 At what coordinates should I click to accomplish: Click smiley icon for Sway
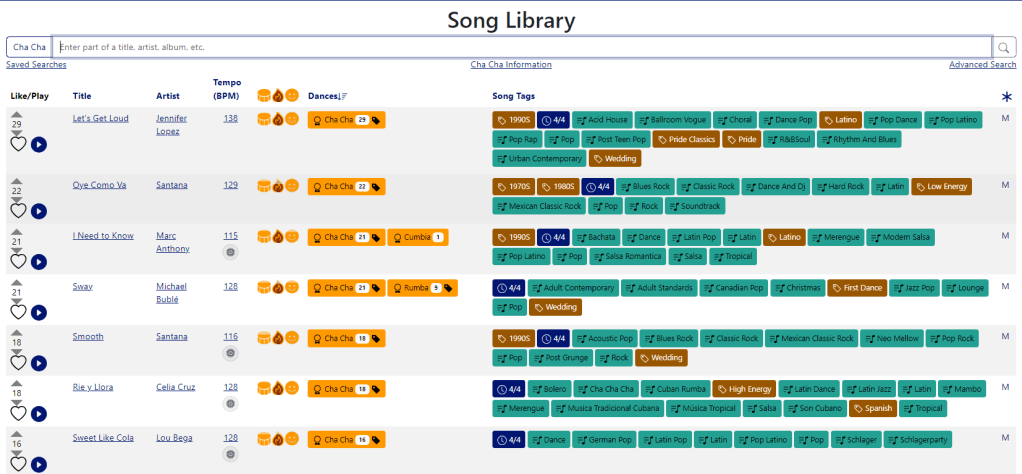292,286
